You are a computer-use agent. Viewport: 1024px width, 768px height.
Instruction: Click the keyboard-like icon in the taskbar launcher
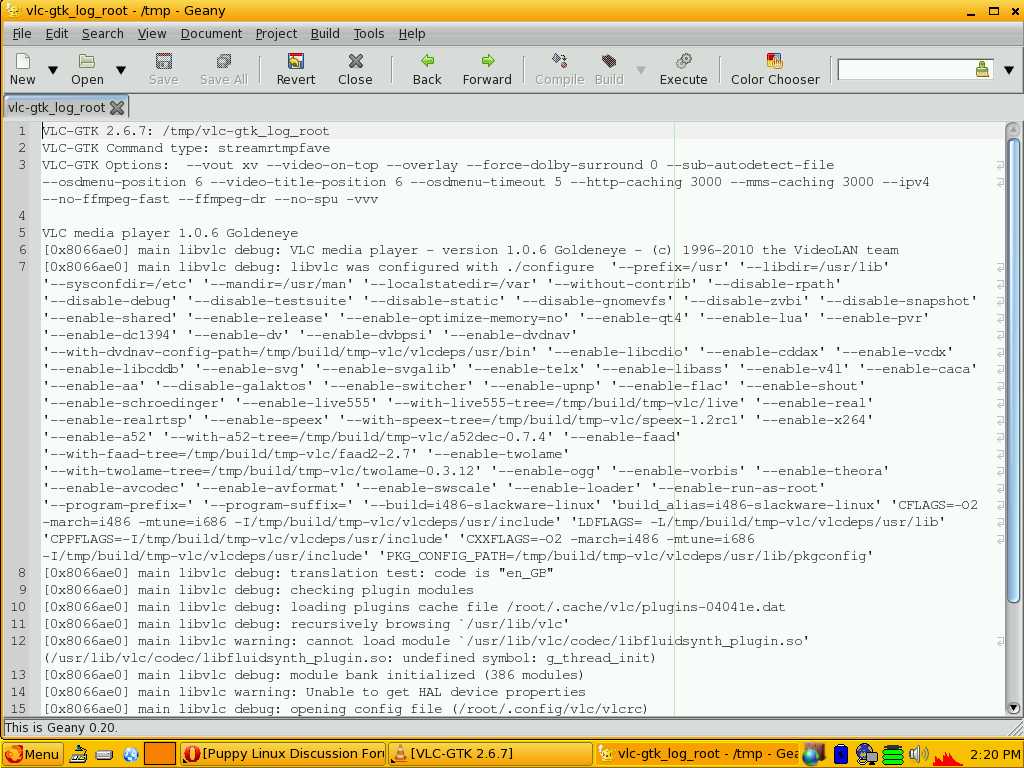(104, 755)
